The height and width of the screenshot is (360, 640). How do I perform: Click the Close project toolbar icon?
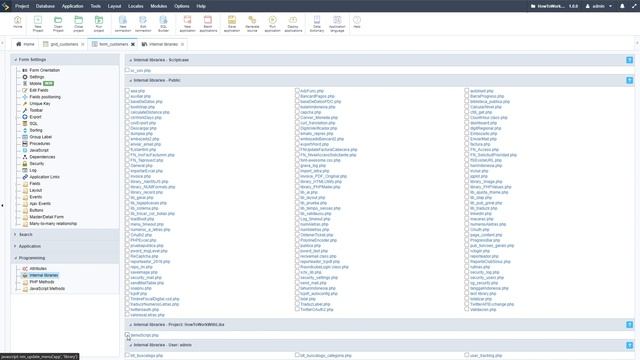[x=78, y=24]
